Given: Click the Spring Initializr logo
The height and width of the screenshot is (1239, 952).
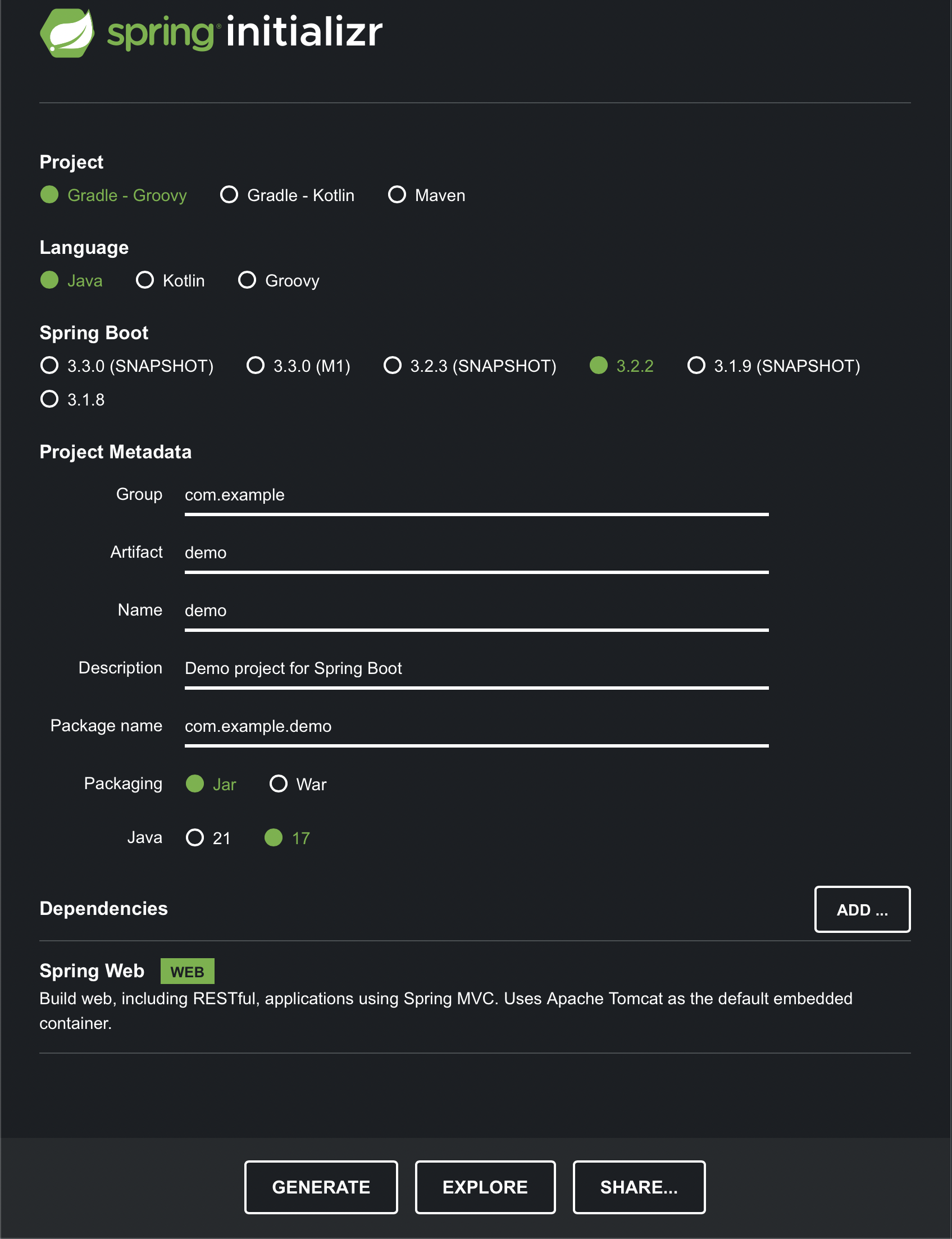Looking at the screenshot, I should pyautogui.click(x=211, y=32).
